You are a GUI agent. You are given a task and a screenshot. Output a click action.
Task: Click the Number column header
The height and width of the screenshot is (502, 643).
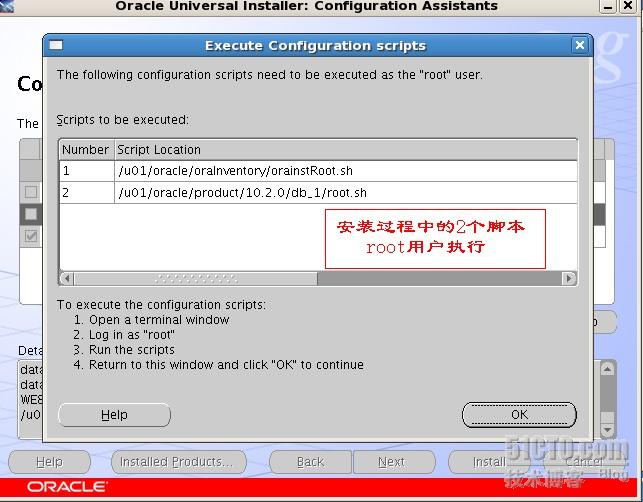pos(86,150)
